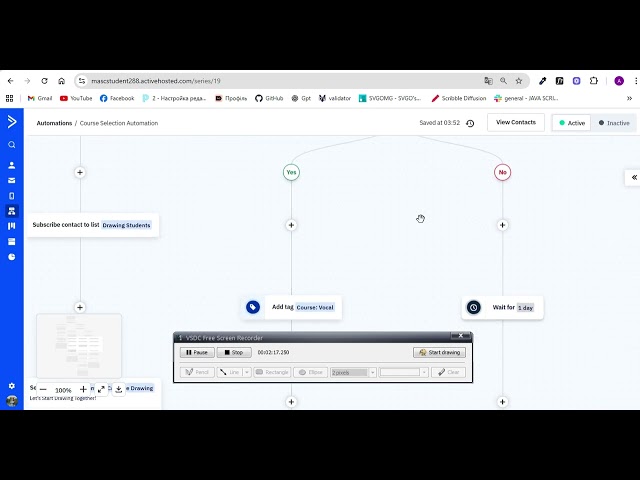Open the Facebook bookmark
Image resolution: width=640 pixels, height=480 pixels.
(117, 98)
